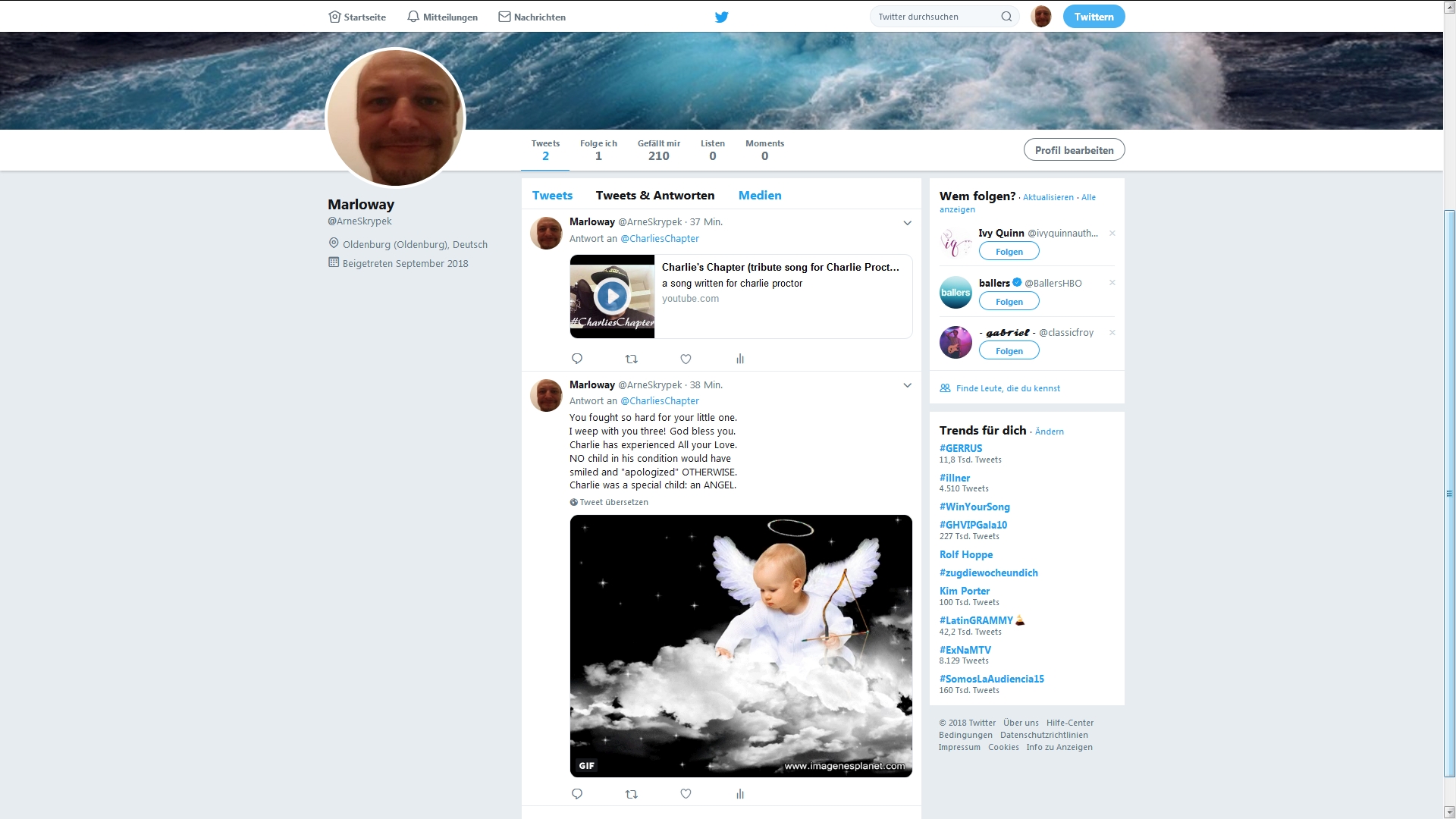Click Ändern next to Trends
This screenshot has width=1456, height=819.
point(1050,431)
